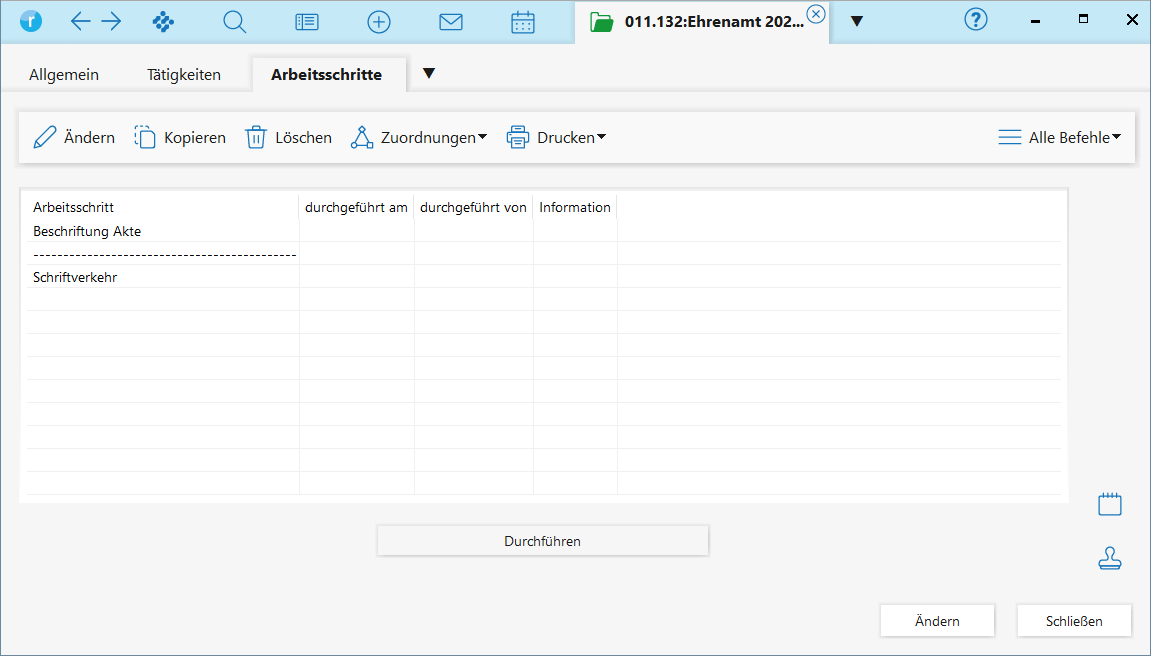Image resolution: width=1151 pixels, height=656 pixels.
Task: Open the mail envelope icon
Action: coord(451,21)
